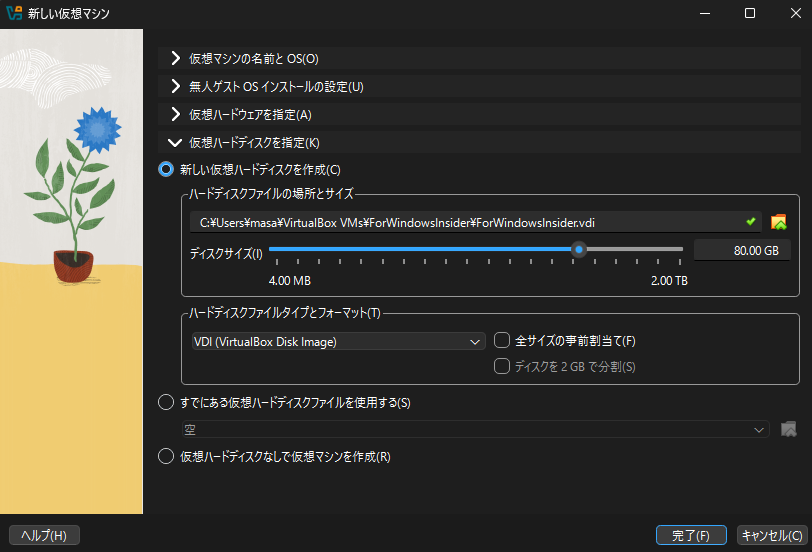The width and height of the screenshot is (812, 552).
Task: Minimize the 新しい仮想マシン window
Action: click(x=705, y=13)
